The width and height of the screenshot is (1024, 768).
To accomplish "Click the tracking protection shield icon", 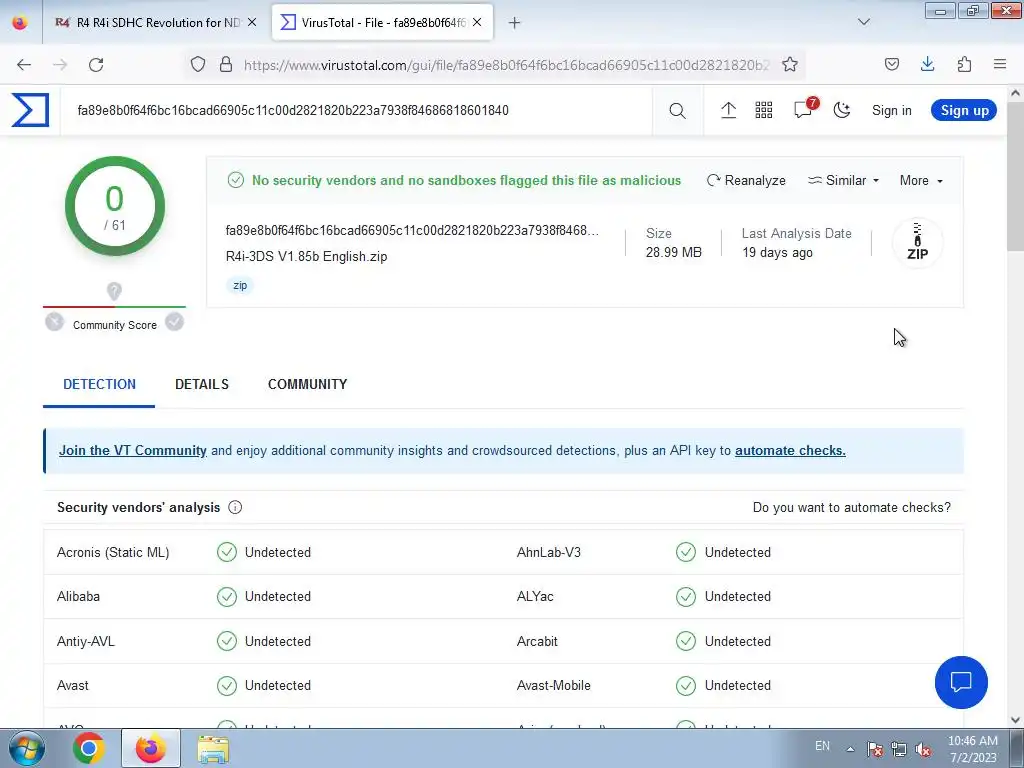I will 198,64.
